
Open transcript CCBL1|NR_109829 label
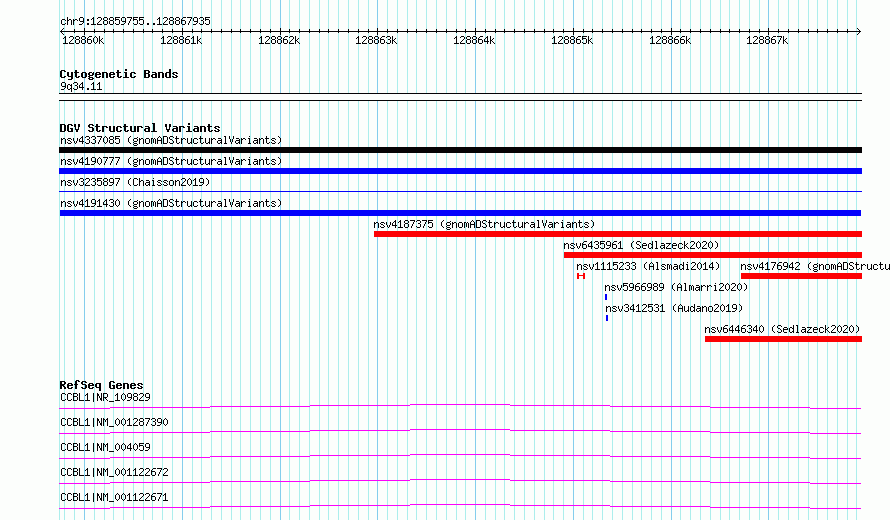pyautogui.click(x=105, y=397)
